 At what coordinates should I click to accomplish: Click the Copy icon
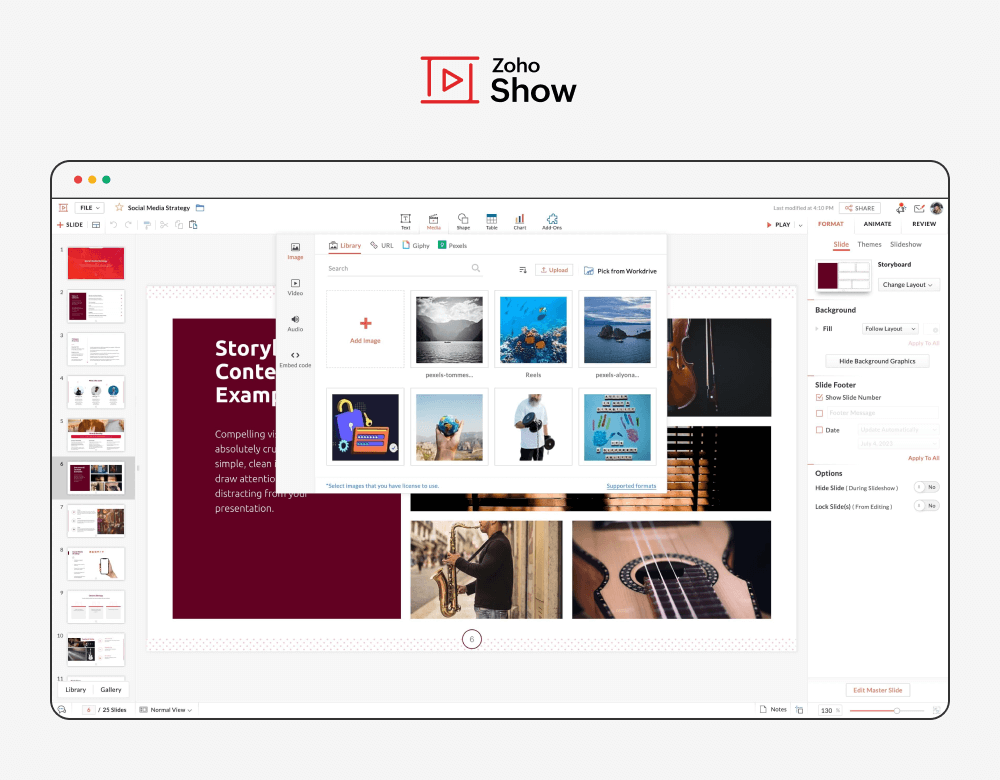click(179, 224)
